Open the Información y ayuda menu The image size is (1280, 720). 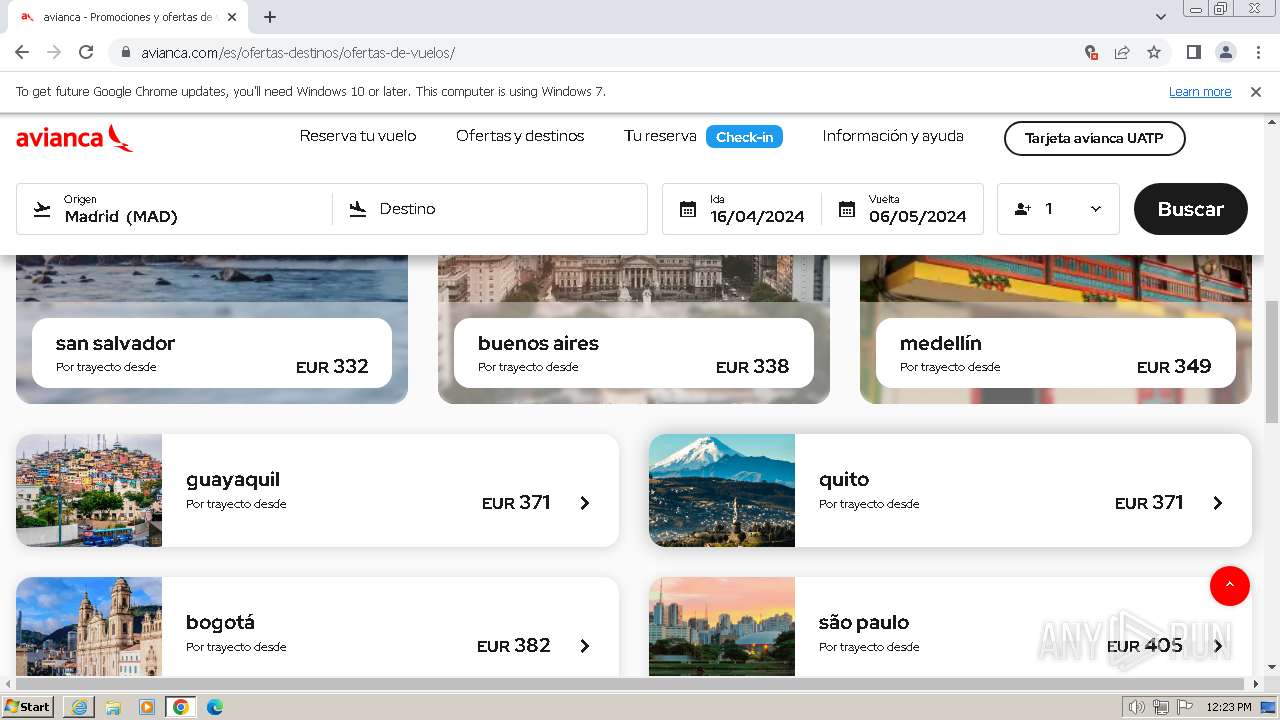click(x=893, y=136)
